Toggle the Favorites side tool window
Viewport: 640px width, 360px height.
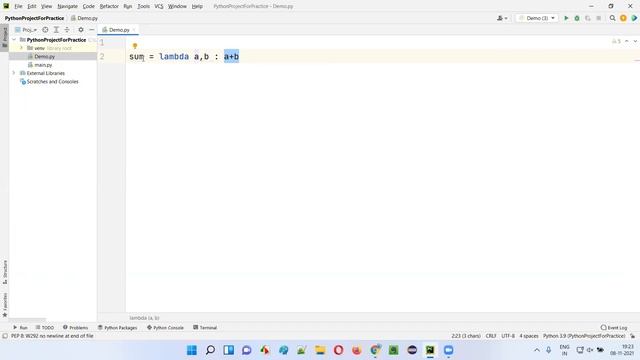click(4, 304)
